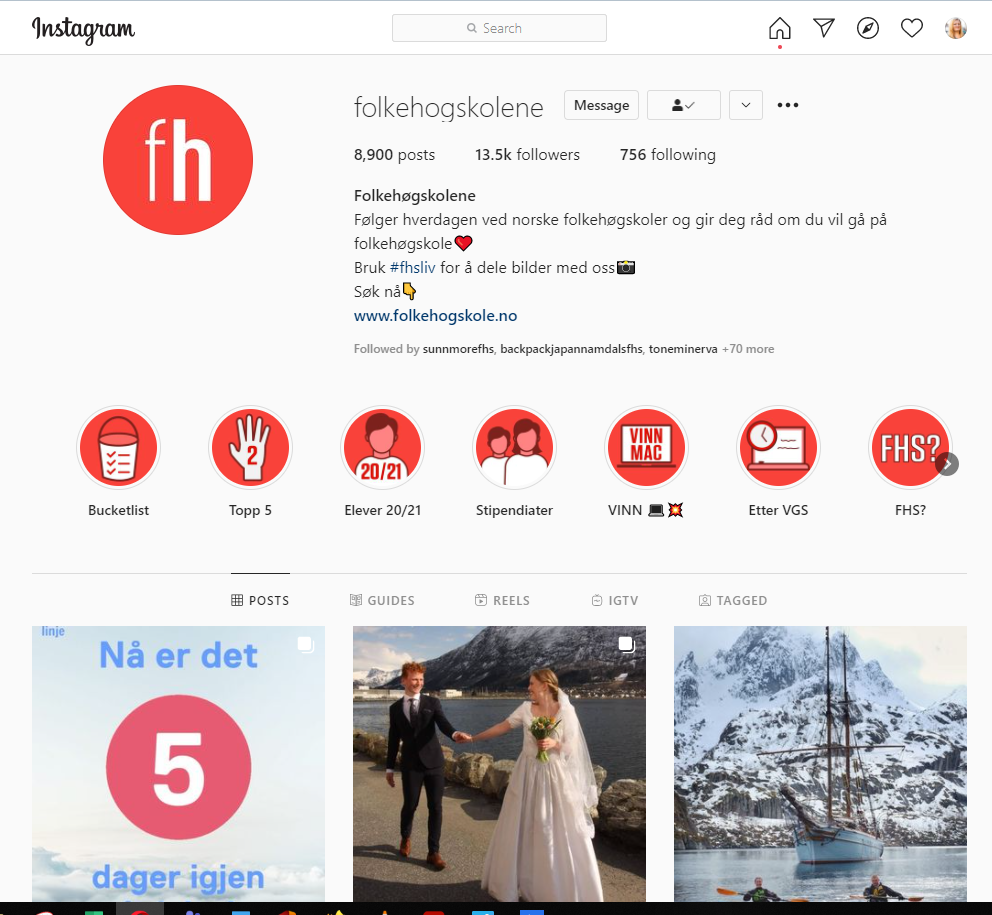Switch to the REELS tab
The width and height of the screenshot is (992, 915).
502,600
